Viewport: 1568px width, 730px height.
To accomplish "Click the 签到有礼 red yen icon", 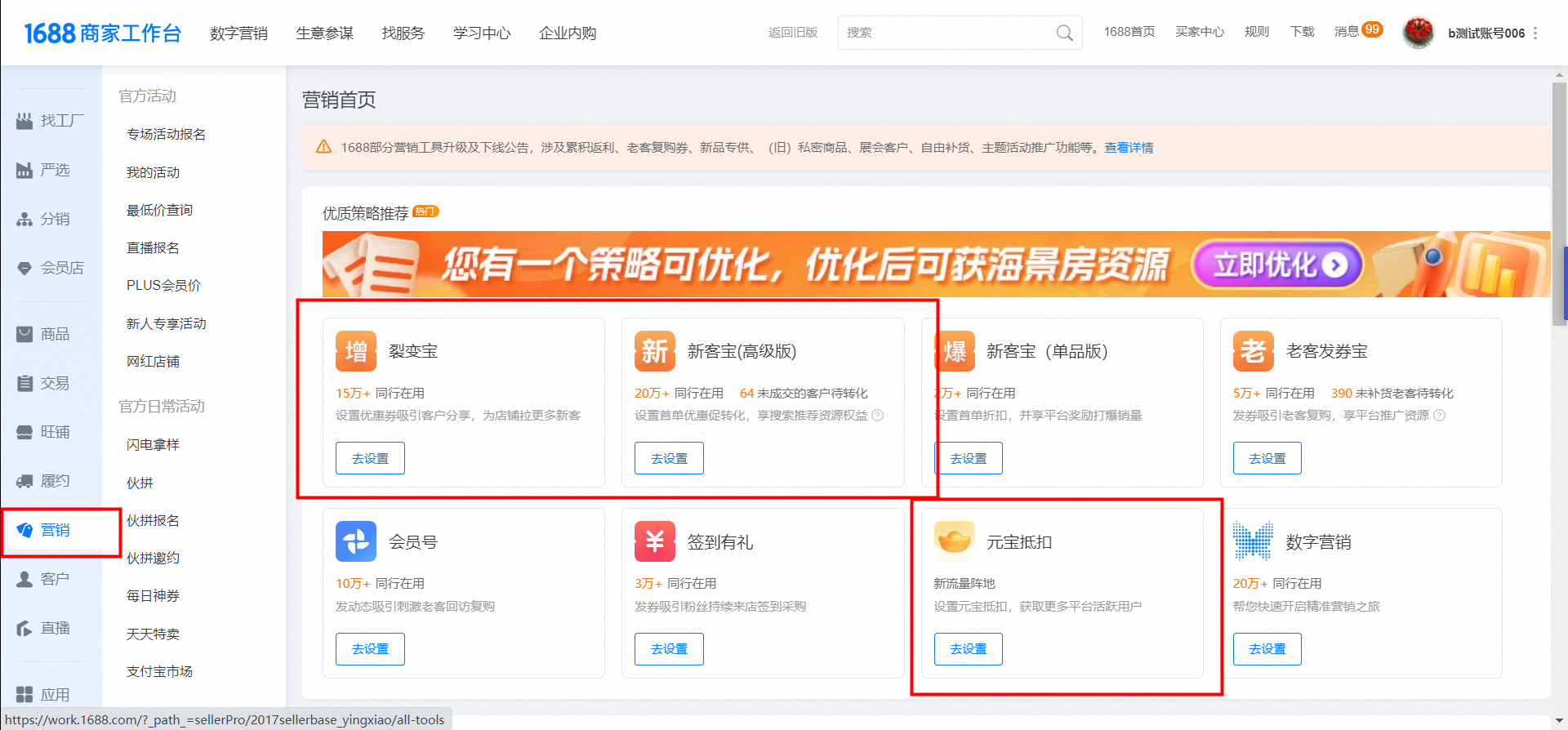I will [655, 541].
